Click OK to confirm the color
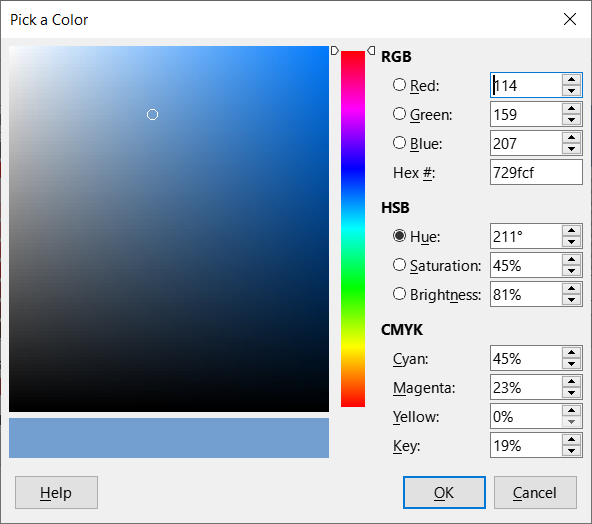Viewport: 592px width, 524px height. (444, 492)
